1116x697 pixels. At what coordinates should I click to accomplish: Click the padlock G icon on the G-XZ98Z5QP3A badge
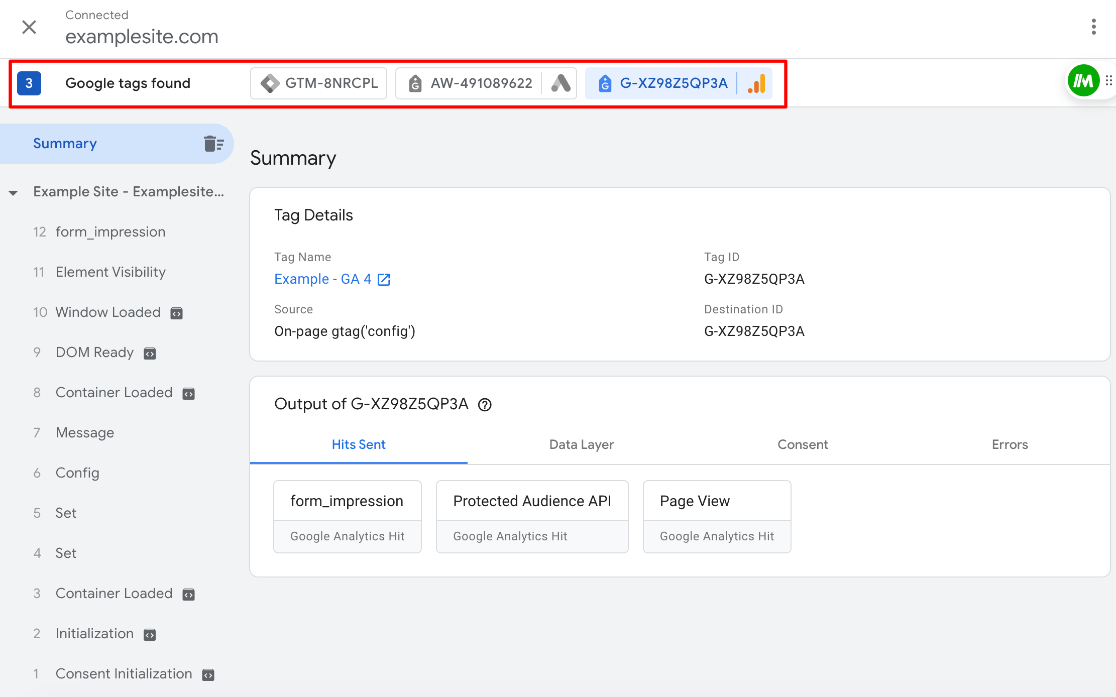pyautogui.click(x=605, y=83)
